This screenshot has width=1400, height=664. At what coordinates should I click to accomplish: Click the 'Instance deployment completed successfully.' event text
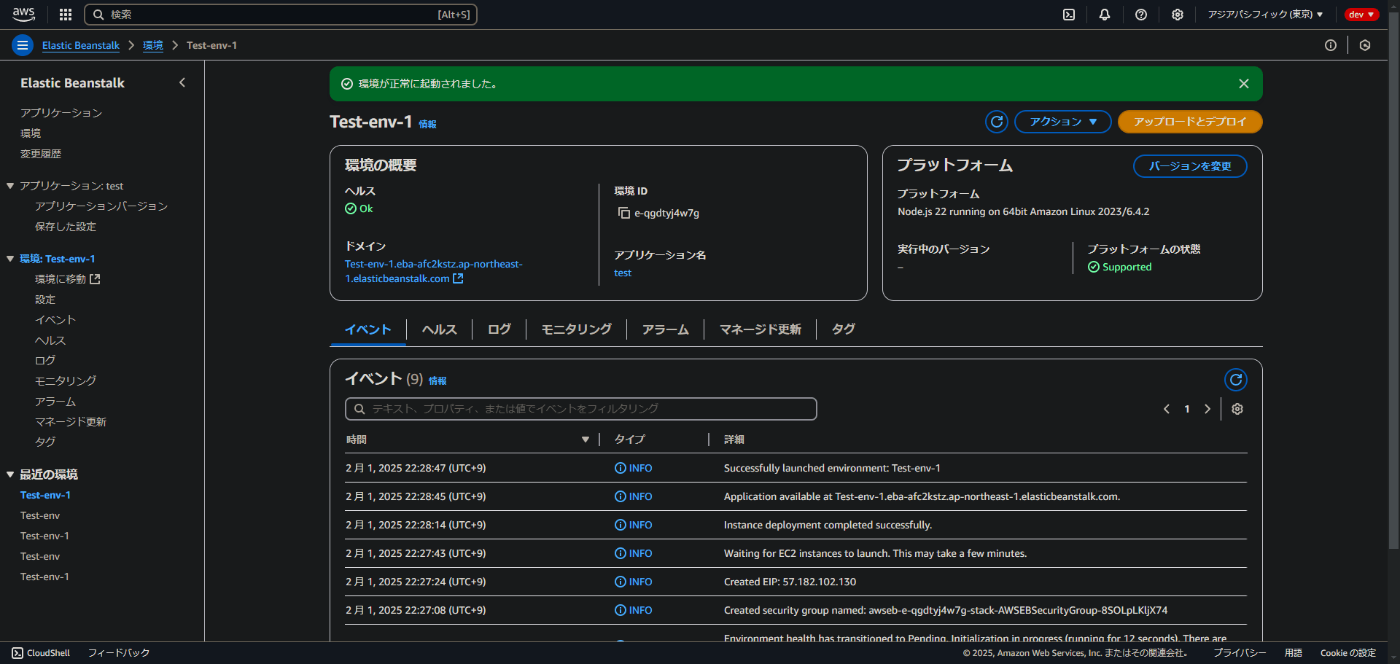(x=828, y=525)
